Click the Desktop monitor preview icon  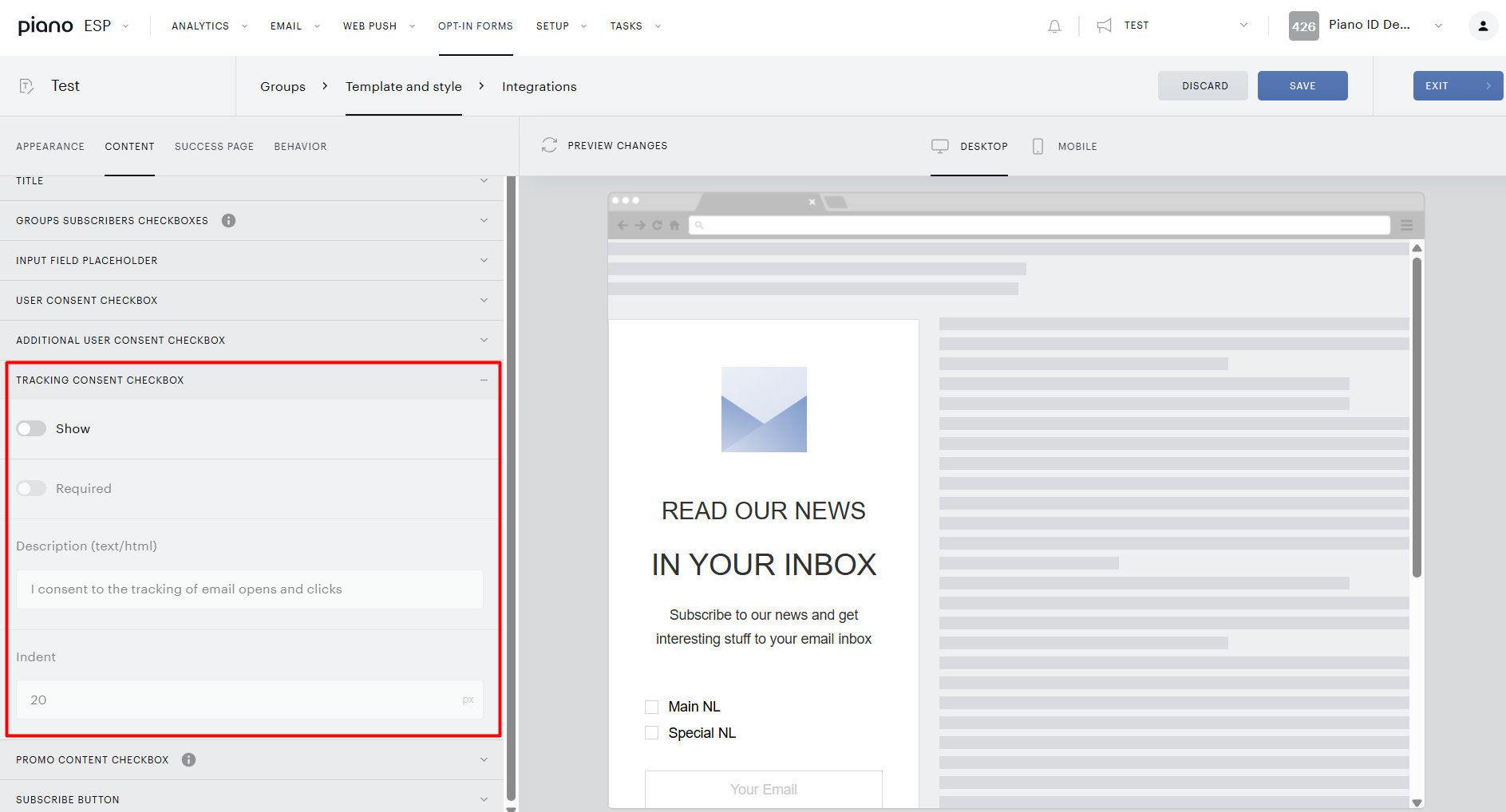point(940,146)
